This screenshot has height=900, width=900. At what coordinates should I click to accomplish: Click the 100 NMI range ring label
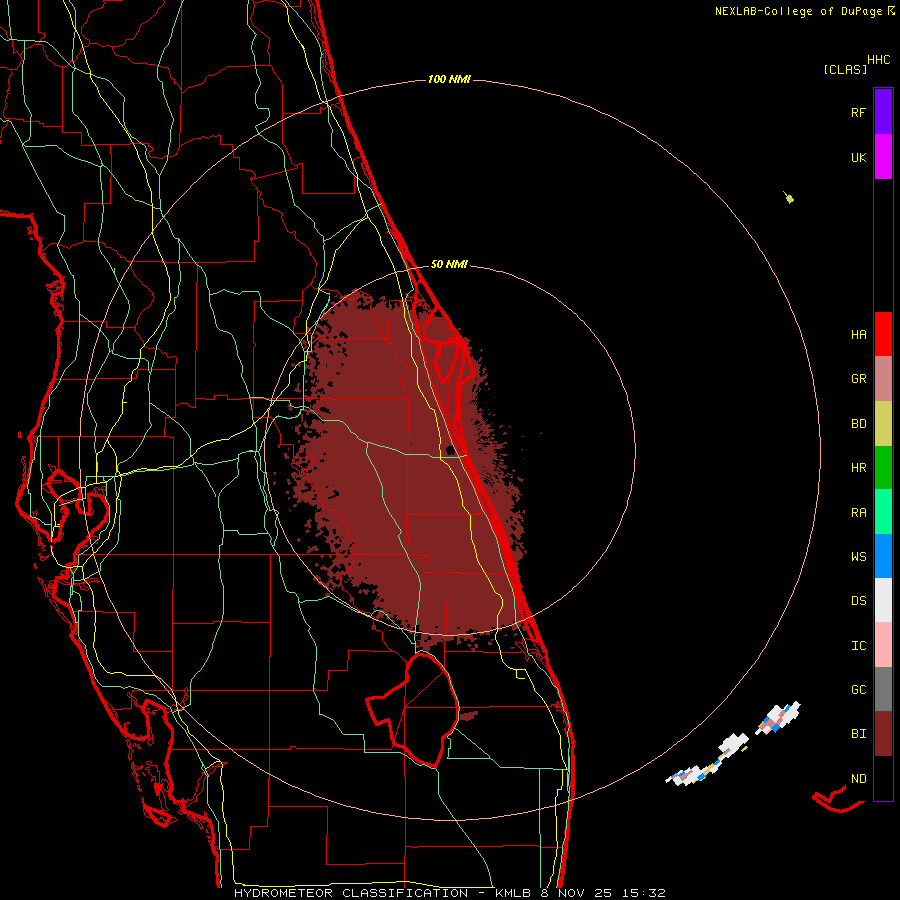coord(449,79)
